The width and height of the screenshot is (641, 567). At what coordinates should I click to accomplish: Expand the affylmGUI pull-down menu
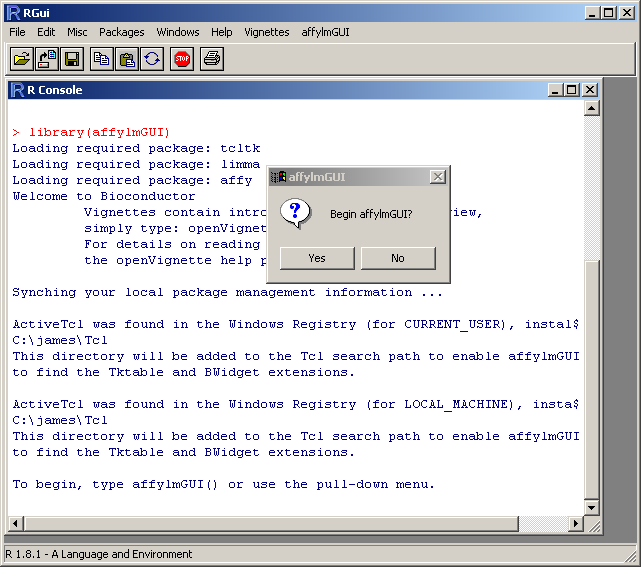pyautogui.click(x=326, y=32)
